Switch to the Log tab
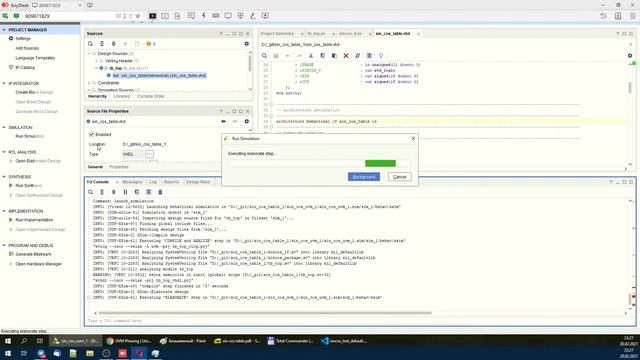 coord(153,182)
